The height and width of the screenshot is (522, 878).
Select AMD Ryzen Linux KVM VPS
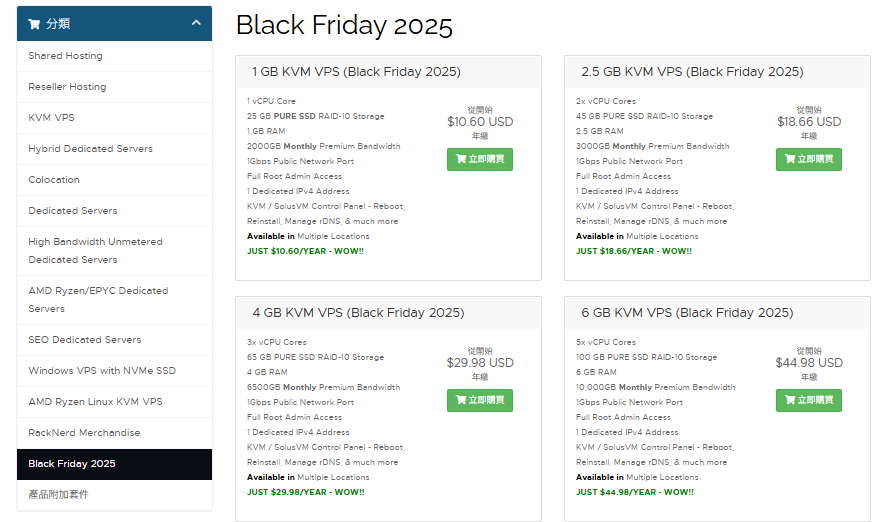pos(95,402)
